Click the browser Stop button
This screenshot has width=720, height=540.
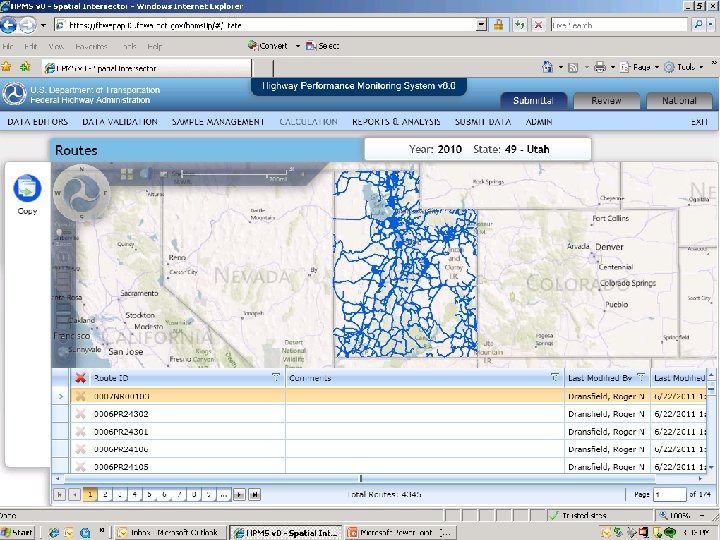539,25
